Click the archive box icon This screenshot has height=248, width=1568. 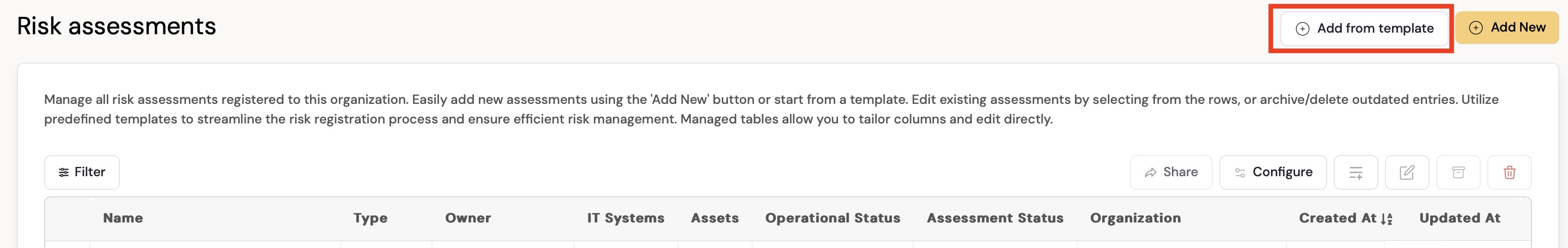tap(1458, 172)
